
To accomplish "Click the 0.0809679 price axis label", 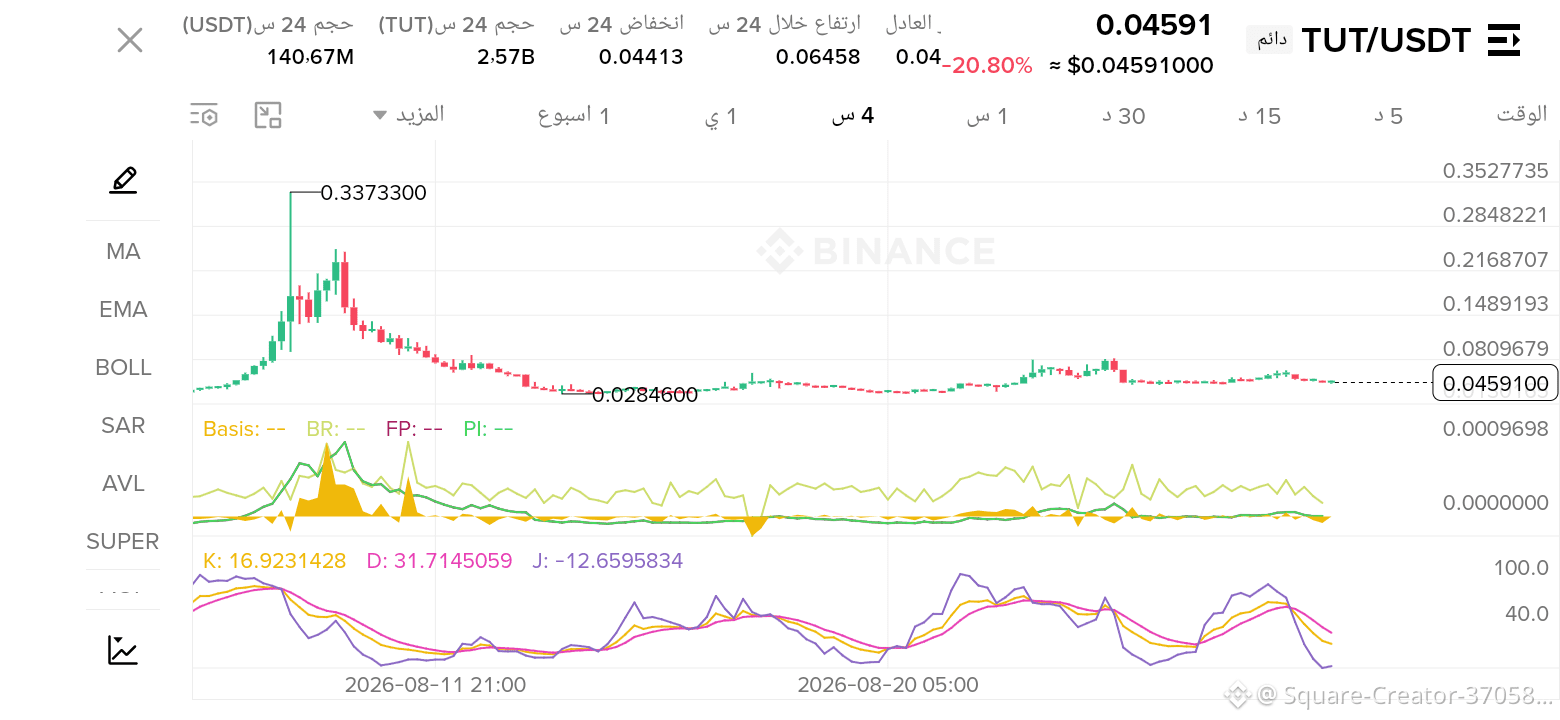I will [x=1495, y=348].
